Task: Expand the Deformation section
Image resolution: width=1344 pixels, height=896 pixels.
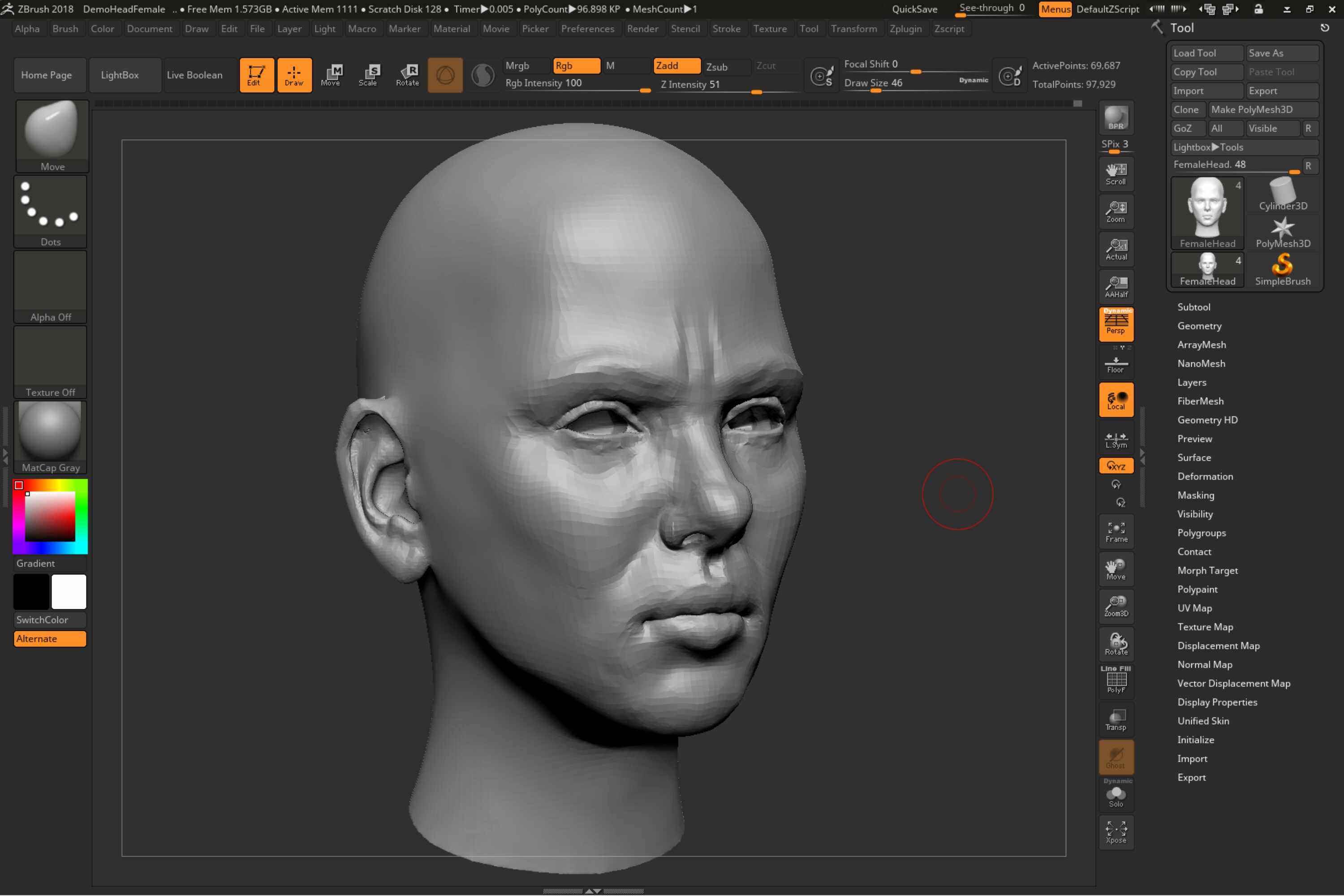Action: click(x=1205, y=476)
